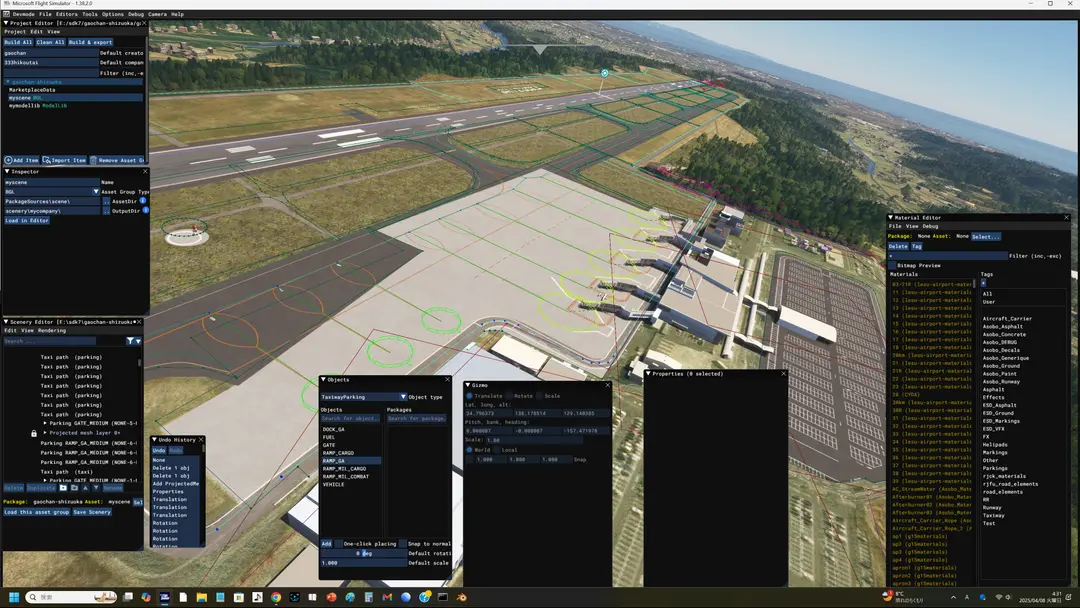This screenshot has height=608, width=1080.
Task: Collapse the Inspector panel
Action: coord(7,171)
